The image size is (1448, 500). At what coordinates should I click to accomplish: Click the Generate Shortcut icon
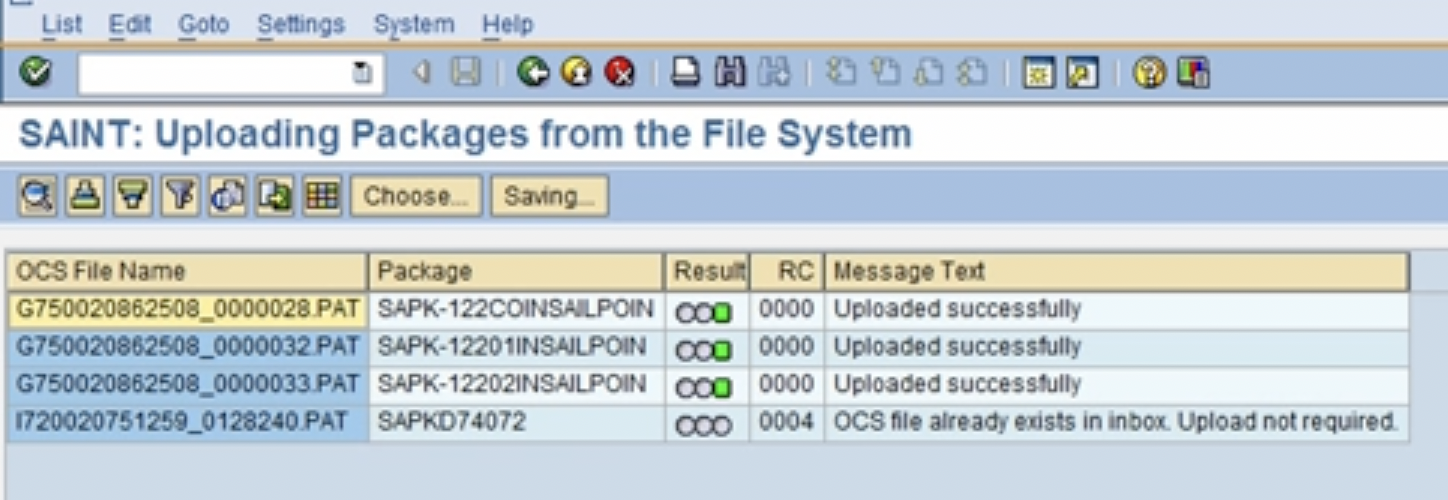[x=1082, y=73]
